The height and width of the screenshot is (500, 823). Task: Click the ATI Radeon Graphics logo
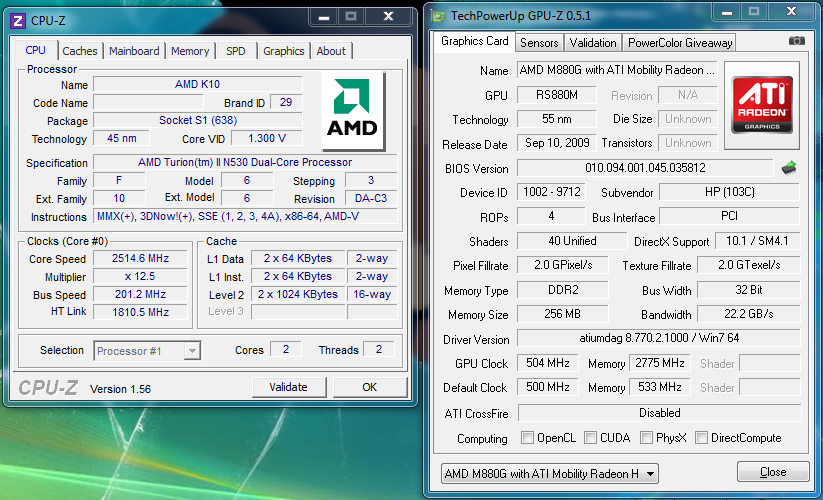[x=762, y=104]
